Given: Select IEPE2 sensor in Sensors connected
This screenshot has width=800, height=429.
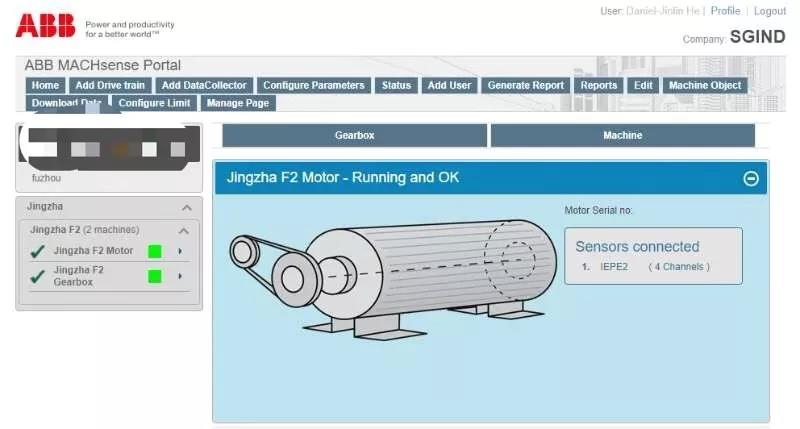Looking at the screenshot, I should pos(613,267).
